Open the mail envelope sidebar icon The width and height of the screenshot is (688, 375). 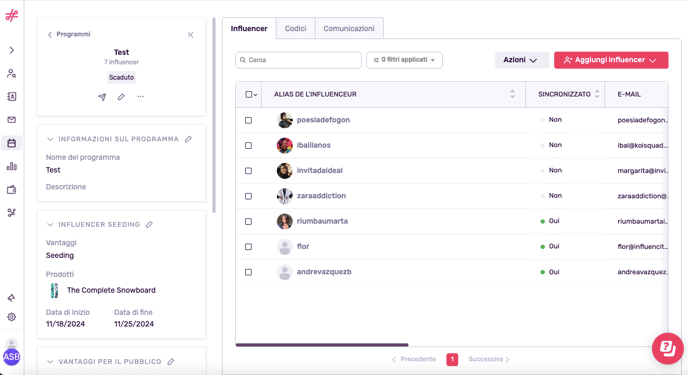pyautogui.click(x=12, y=120)
